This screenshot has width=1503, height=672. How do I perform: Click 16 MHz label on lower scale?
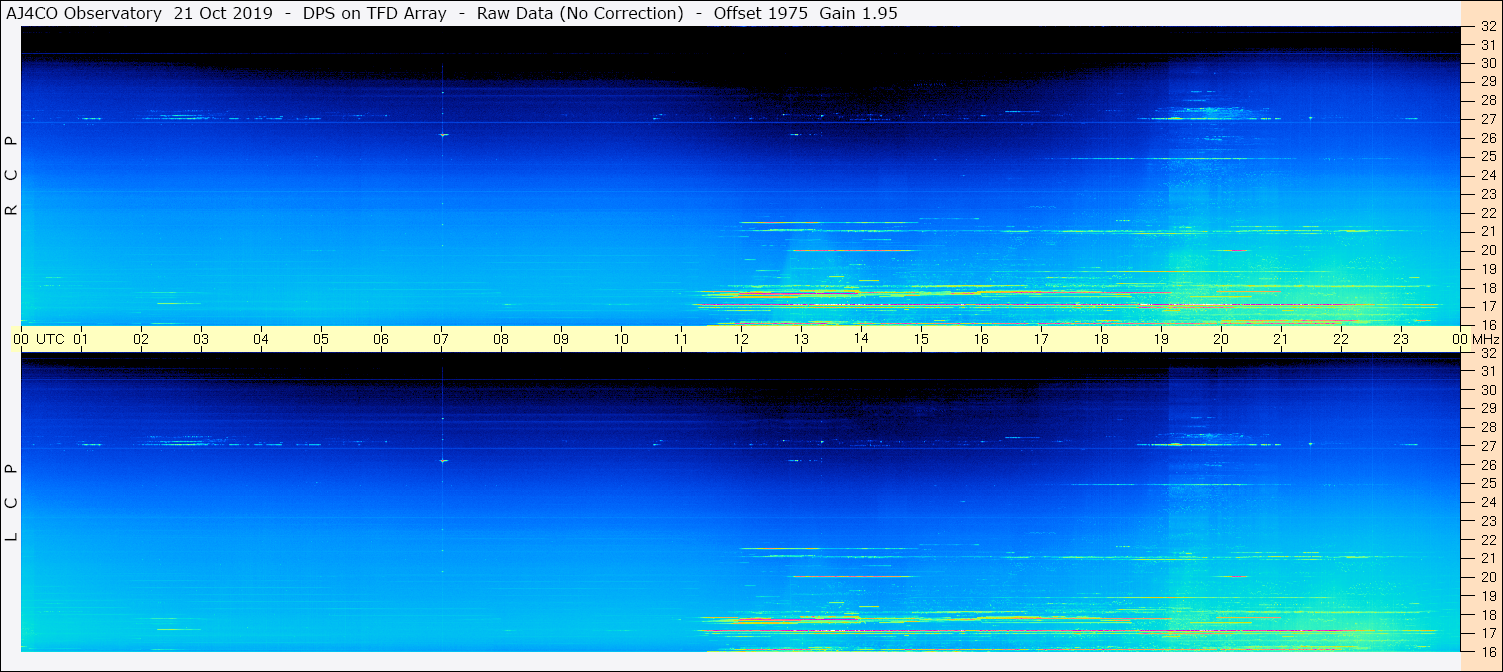point(1487,651)
